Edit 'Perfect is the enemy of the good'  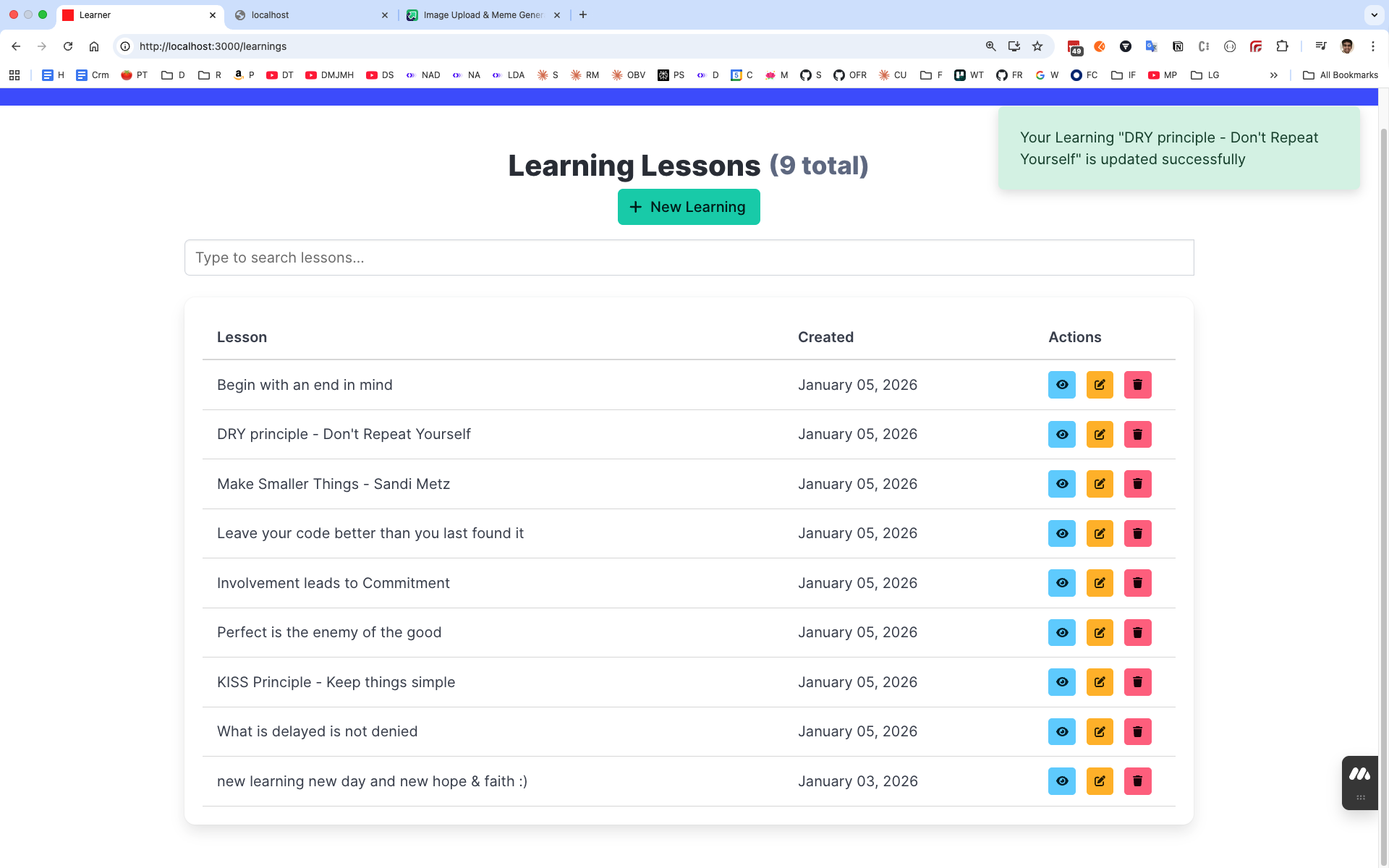(1099, 633)
